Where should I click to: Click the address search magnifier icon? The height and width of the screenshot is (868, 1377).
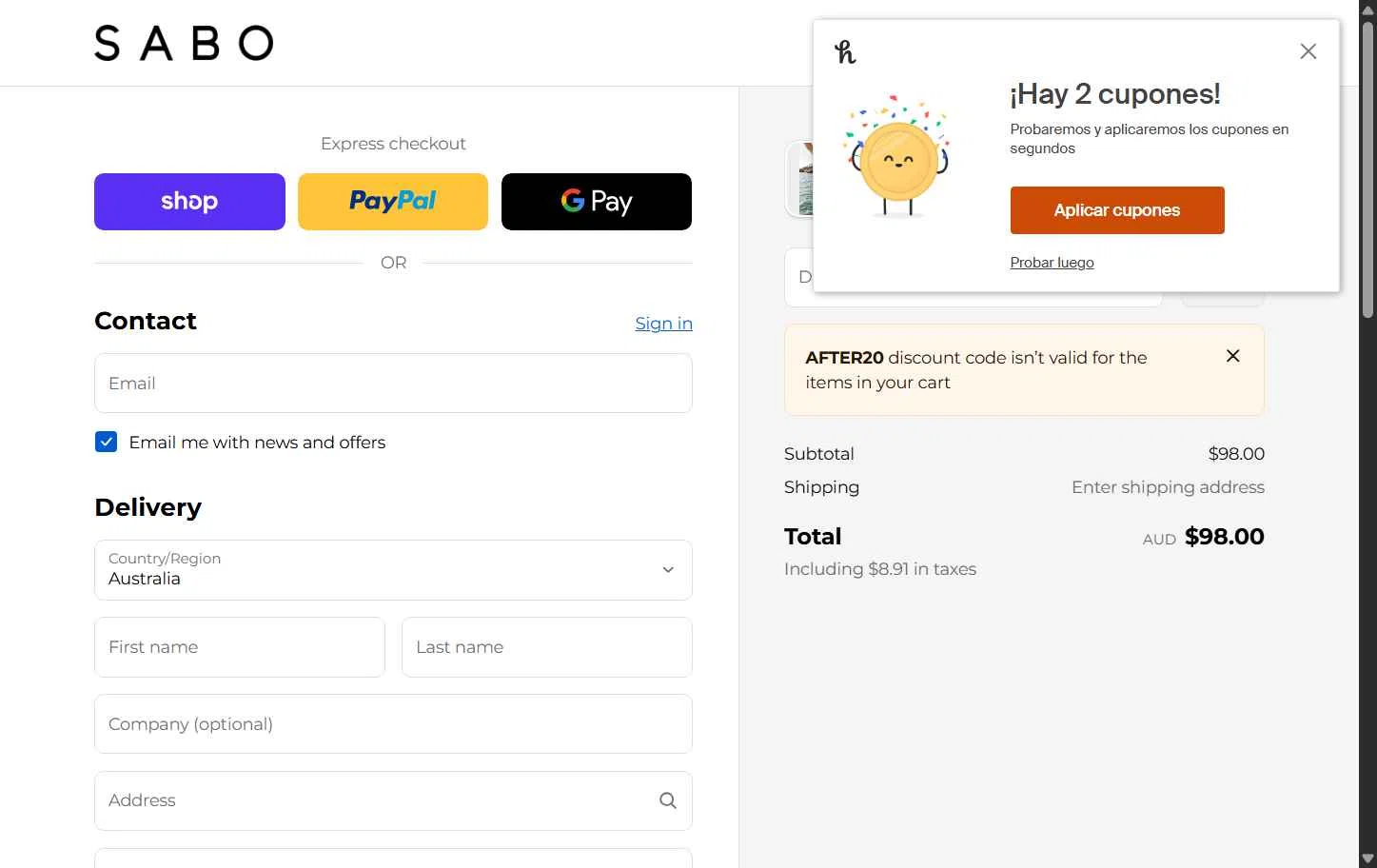coord(668,800)
